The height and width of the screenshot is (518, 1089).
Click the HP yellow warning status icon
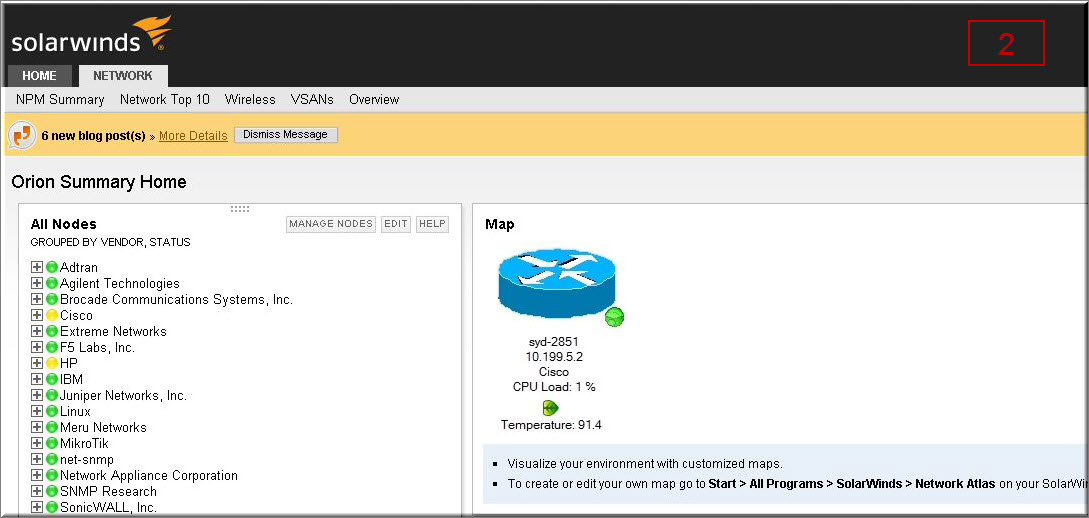(x=52, y=363)
